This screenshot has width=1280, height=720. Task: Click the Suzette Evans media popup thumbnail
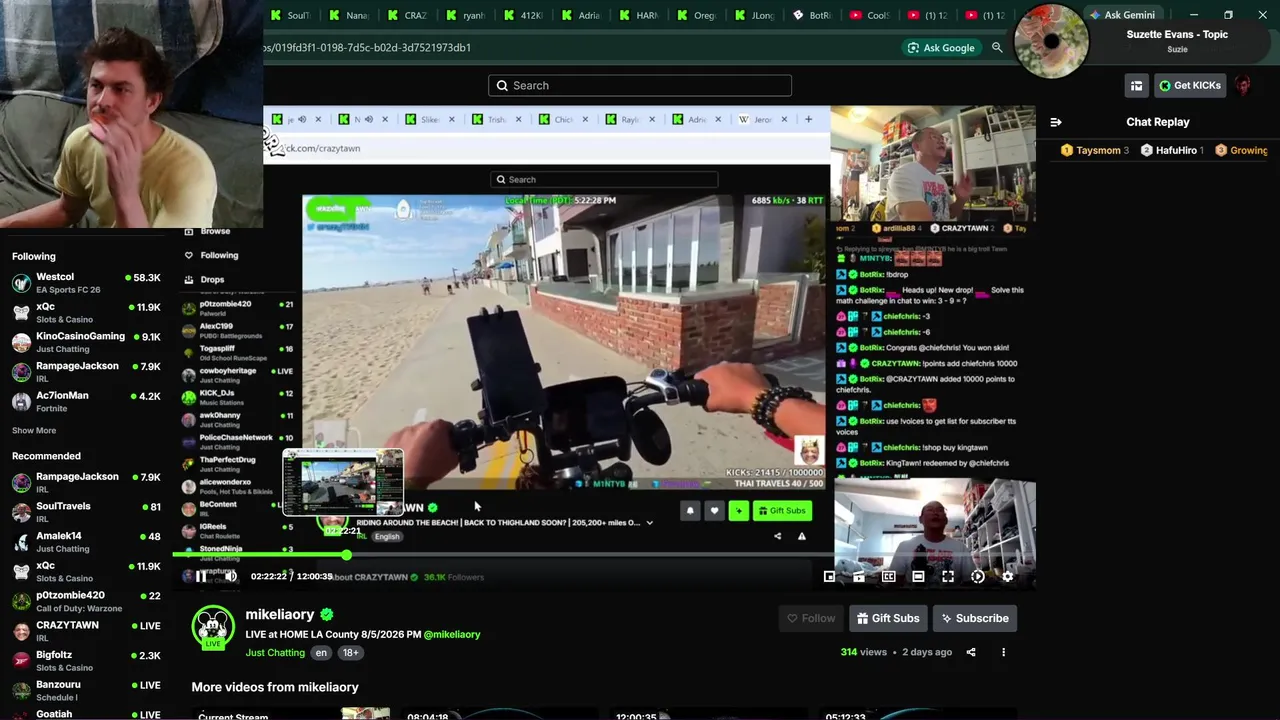click(x=1052, y=42)
